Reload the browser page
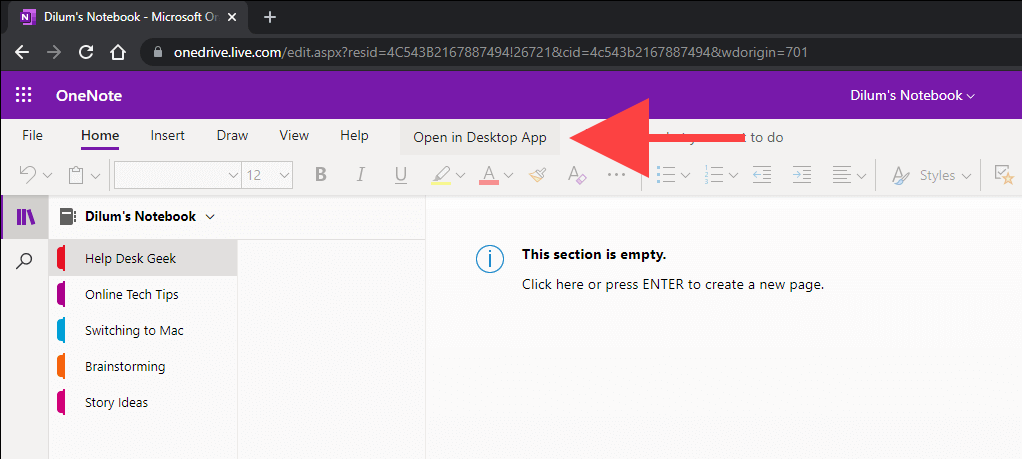Image resolution: width=1022 pixels, height=459 pixels. [85, 52]
